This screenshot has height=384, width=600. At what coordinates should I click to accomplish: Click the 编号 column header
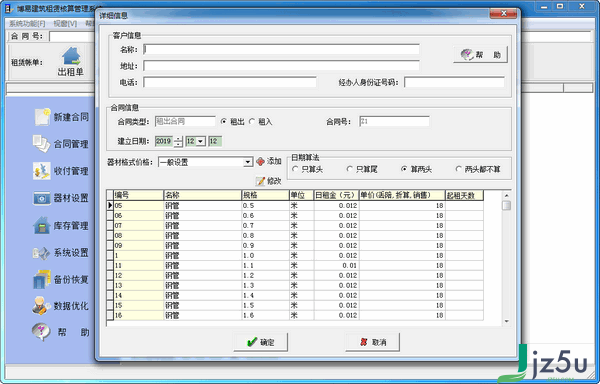click(139, 195)
